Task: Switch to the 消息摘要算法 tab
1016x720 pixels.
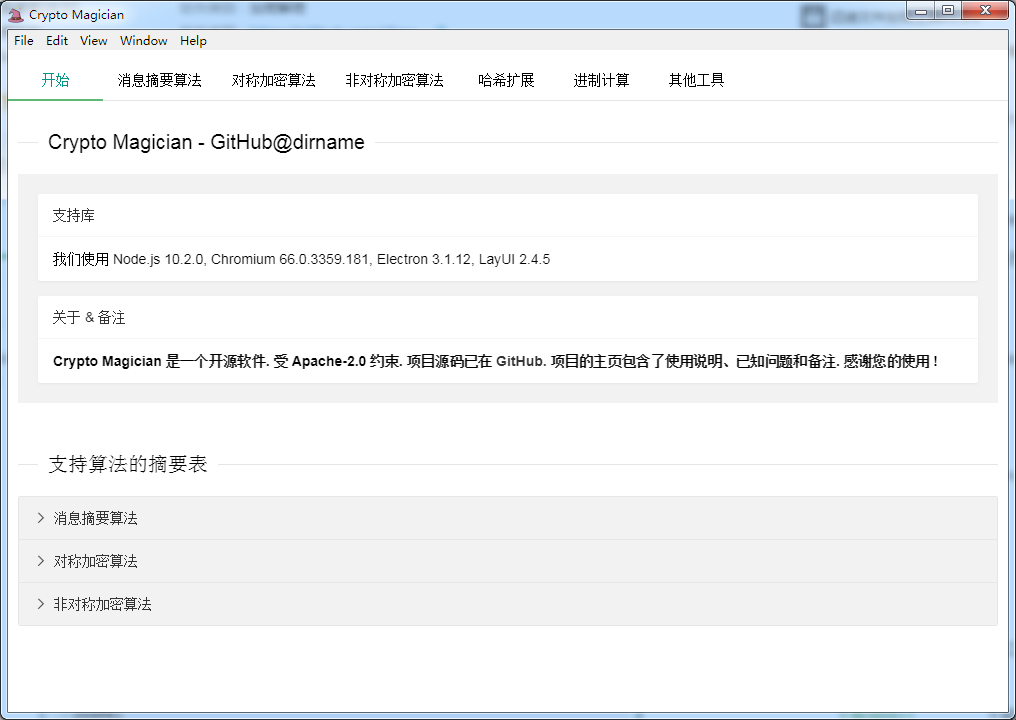Action: point(159,80)
